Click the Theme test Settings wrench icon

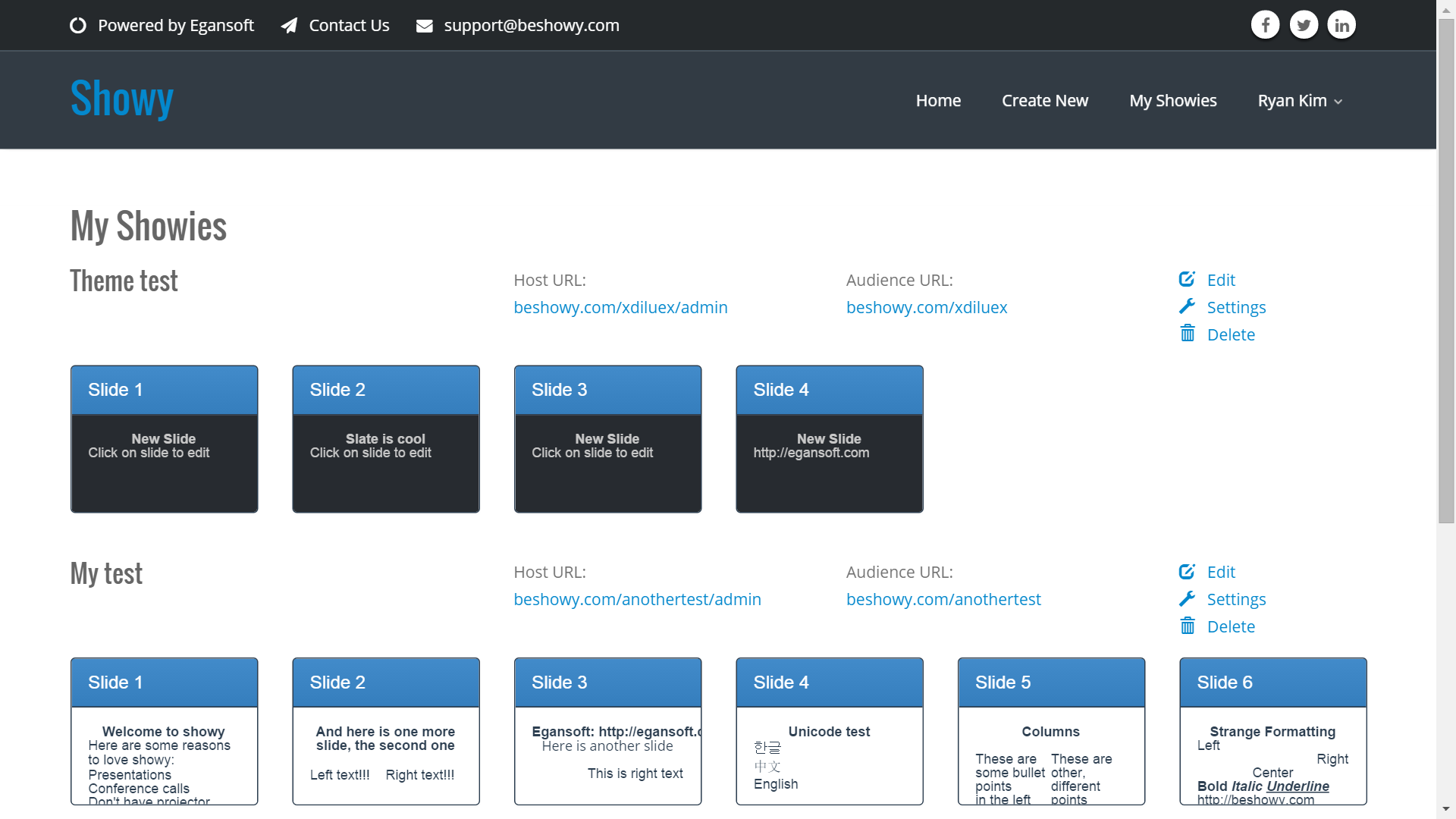click(x=1187, y=306)
